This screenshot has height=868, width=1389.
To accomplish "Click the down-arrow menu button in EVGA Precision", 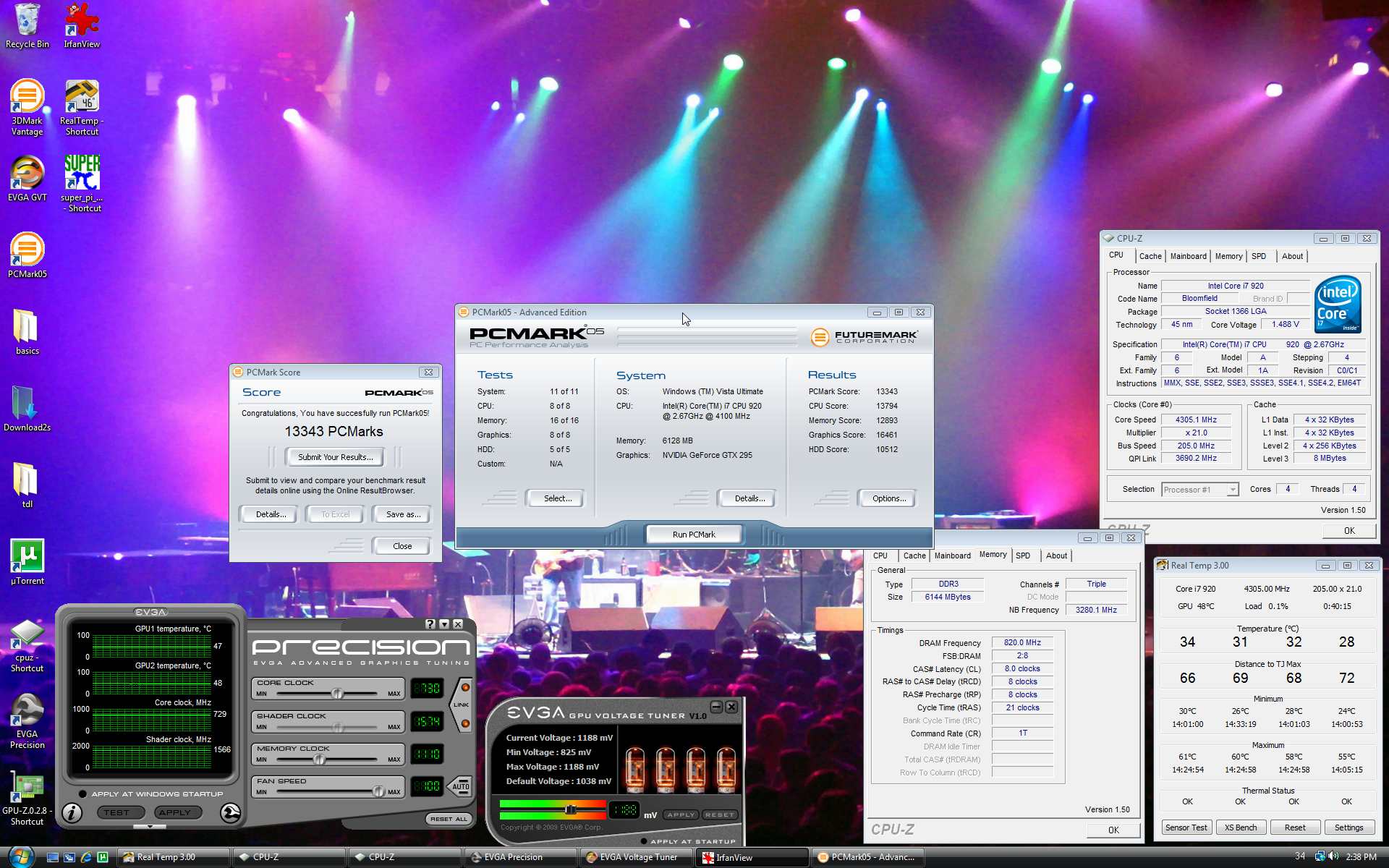I will click(x=444, y=624).
